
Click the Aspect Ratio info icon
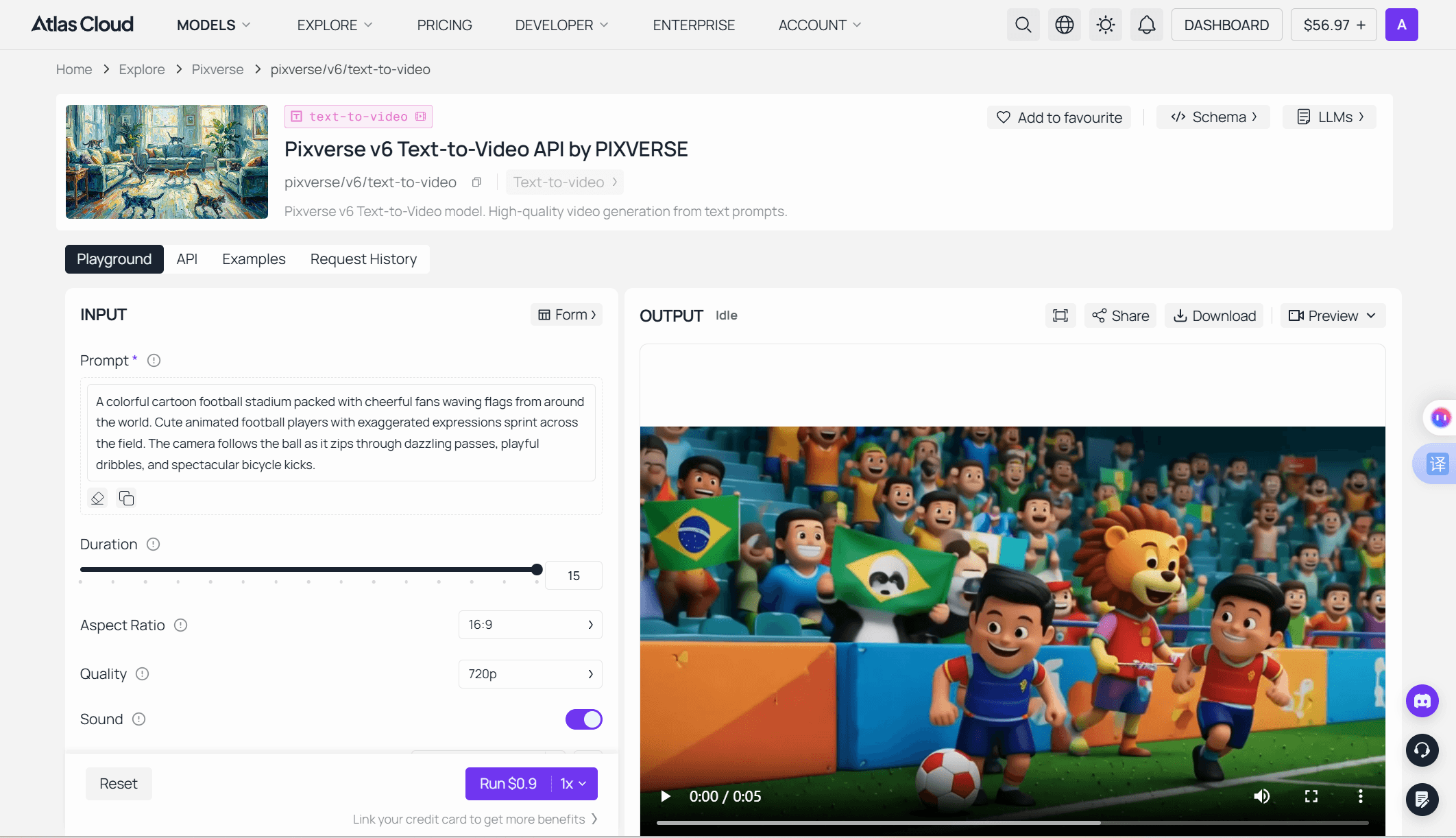pyautogui.click(x=180, y=625)
